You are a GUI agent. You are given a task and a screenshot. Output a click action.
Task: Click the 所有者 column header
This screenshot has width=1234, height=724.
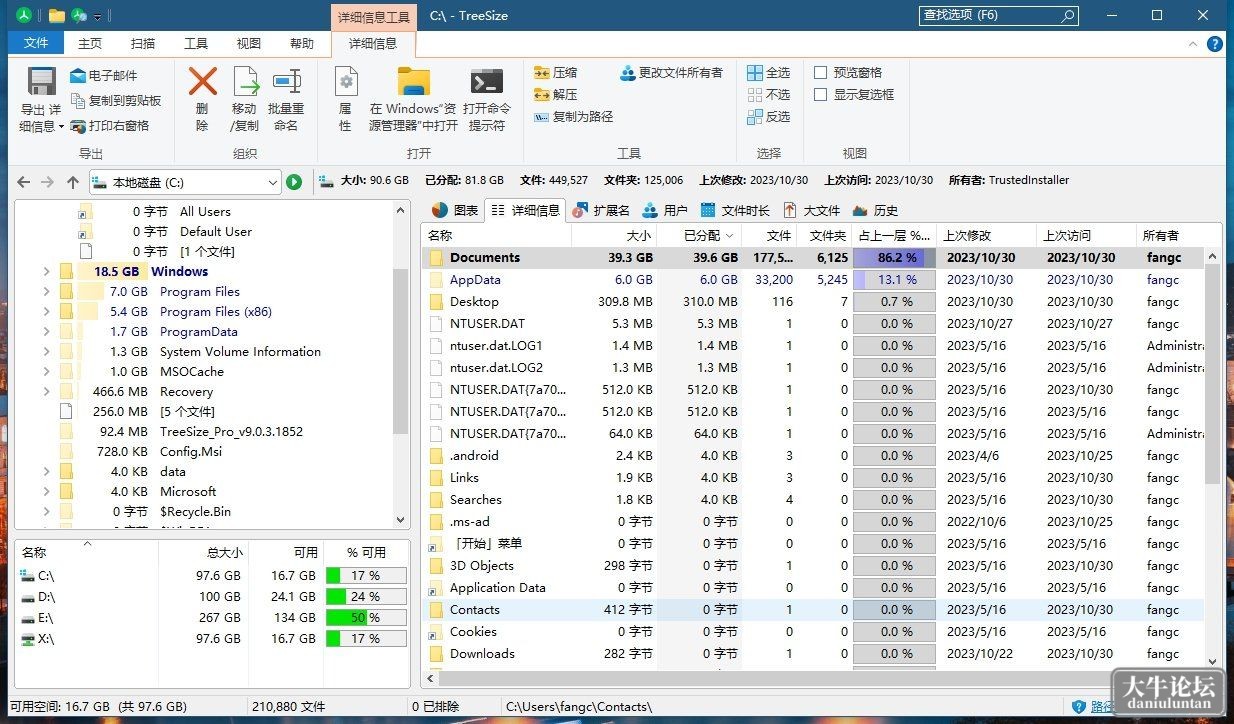coord(1170,235)
